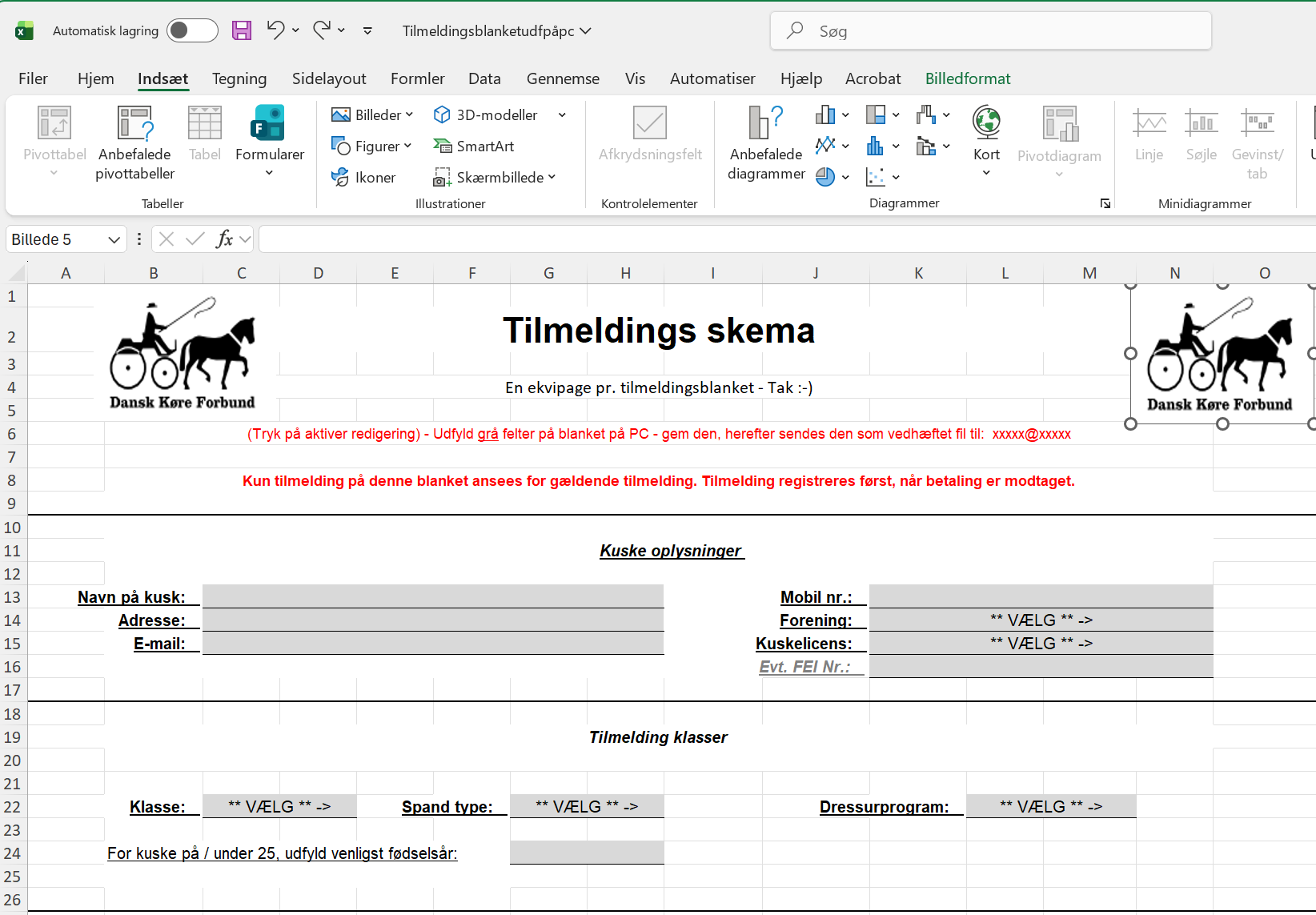Open the Billedformat tab
Screen dimensions: 1316x915
(x=967, y=78)
